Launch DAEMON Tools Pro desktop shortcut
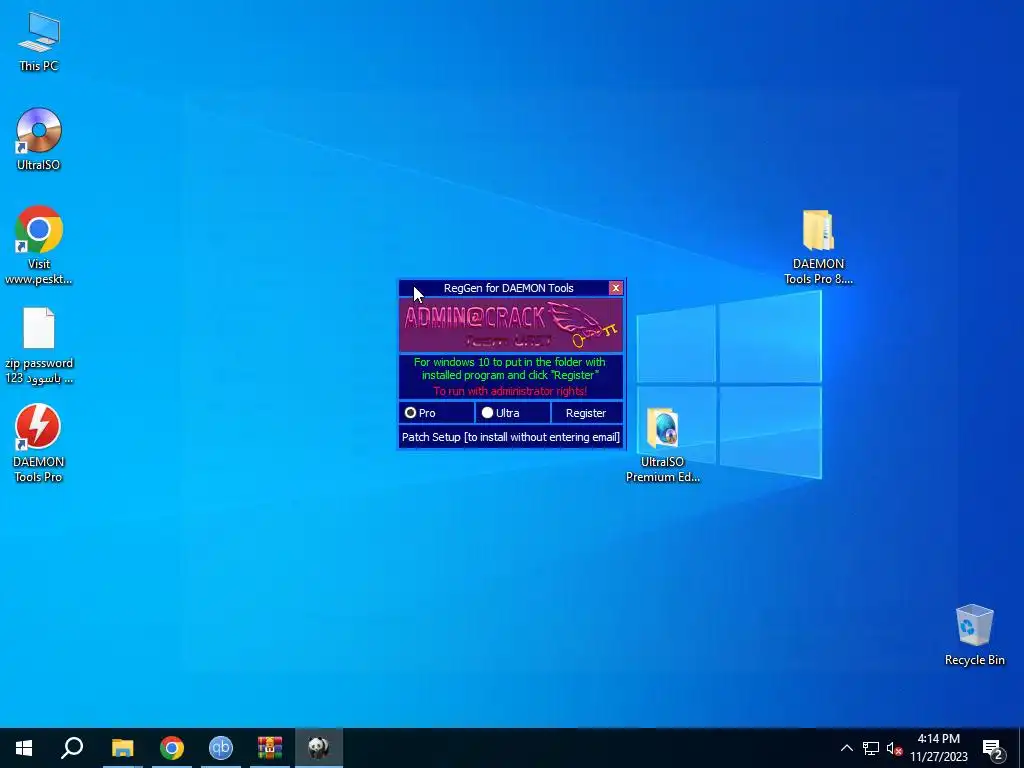Image resolution: width=1024 pixels, height=768 pixels. click(39, 443)
